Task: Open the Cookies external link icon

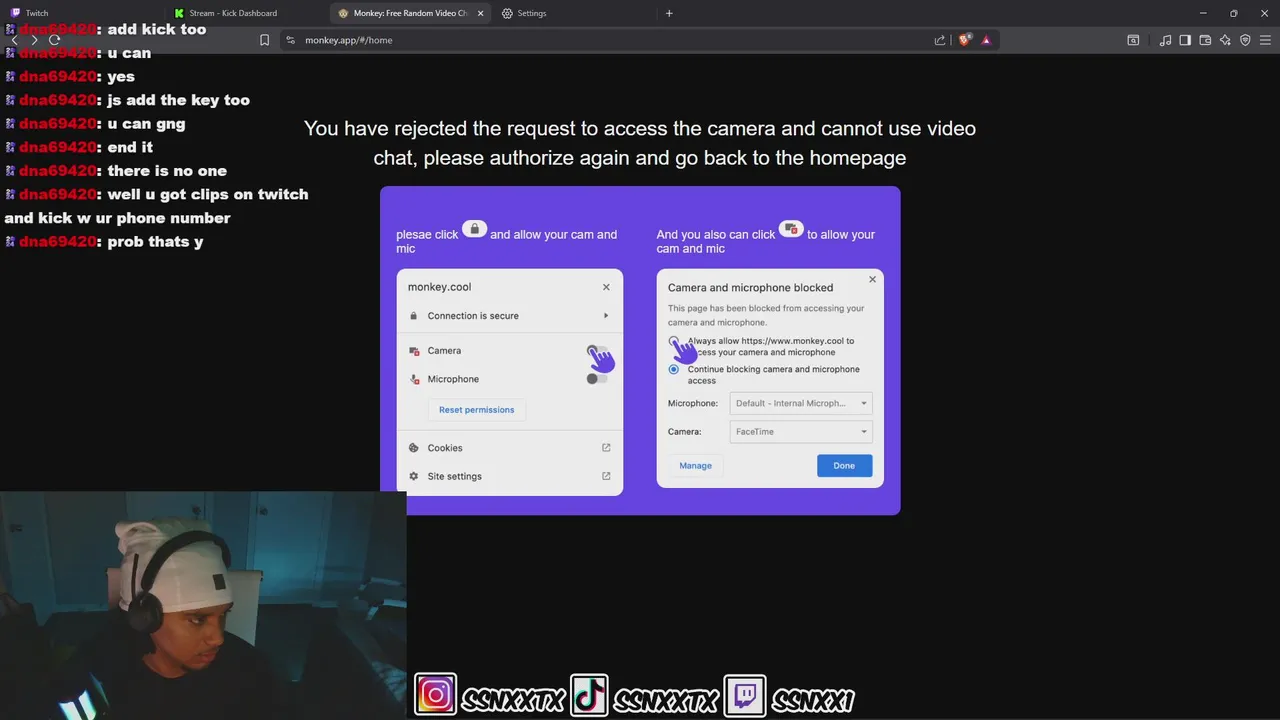Action: 606,448
